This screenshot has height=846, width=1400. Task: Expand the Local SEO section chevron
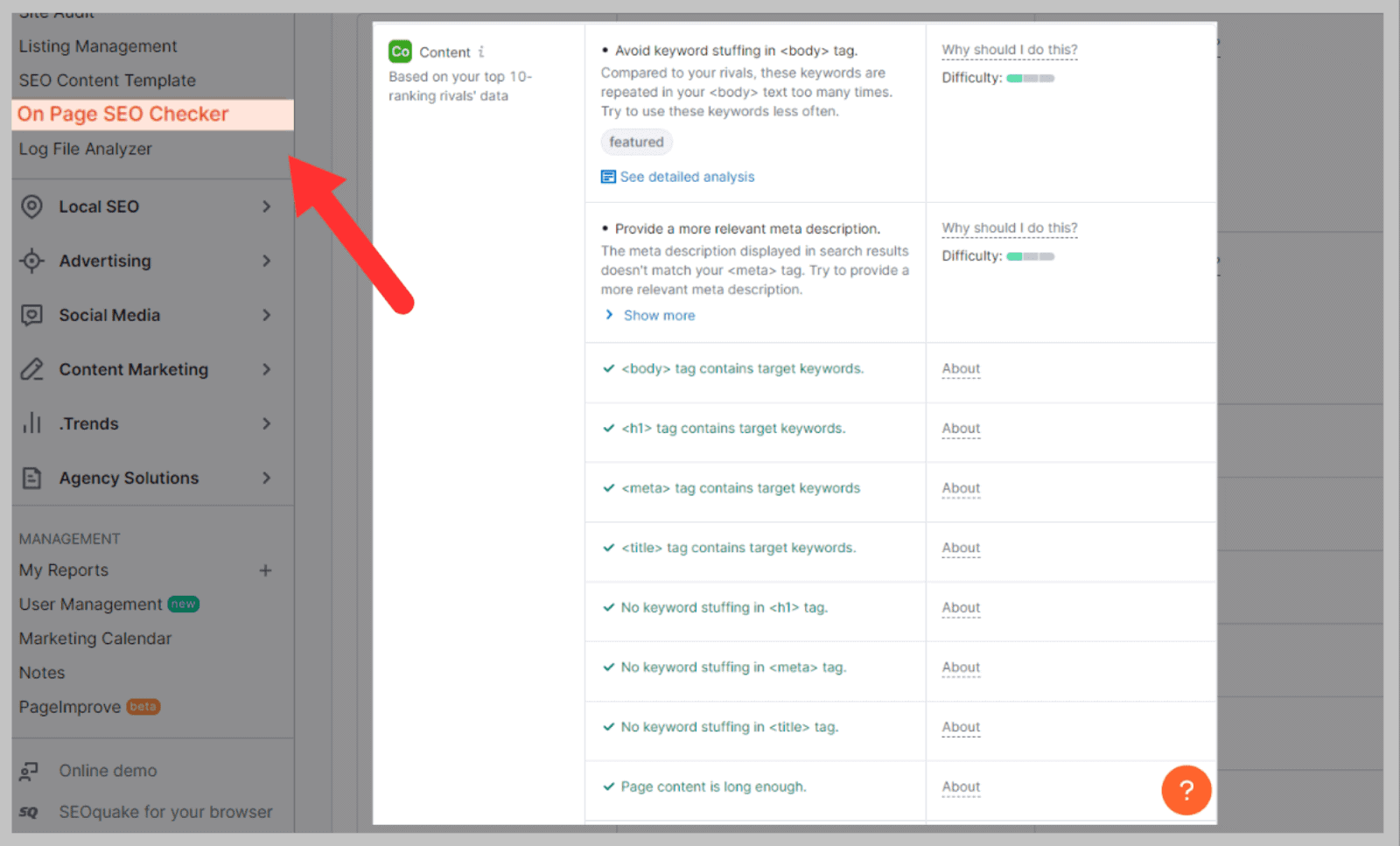267,206
